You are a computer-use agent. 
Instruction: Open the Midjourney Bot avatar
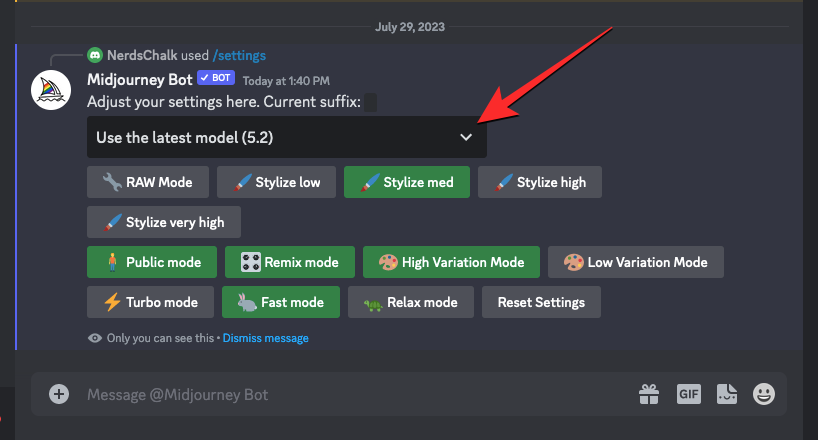(51, 90)
